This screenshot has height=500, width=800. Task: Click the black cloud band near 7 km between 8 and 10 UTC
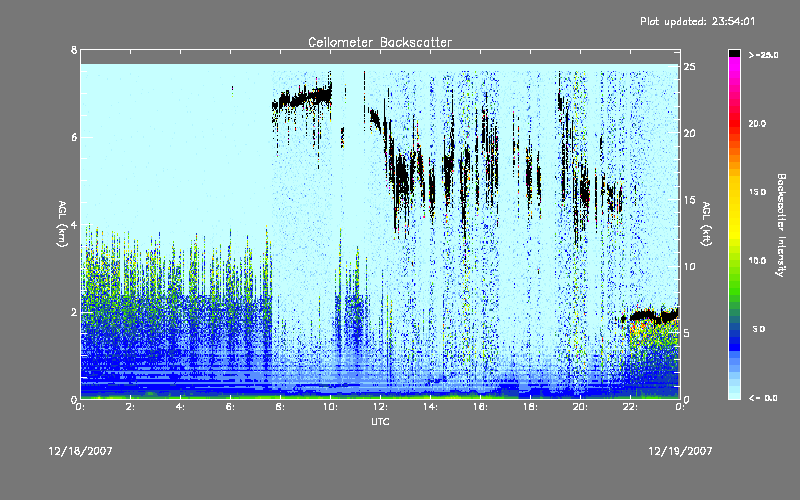[x=302, y=98]
